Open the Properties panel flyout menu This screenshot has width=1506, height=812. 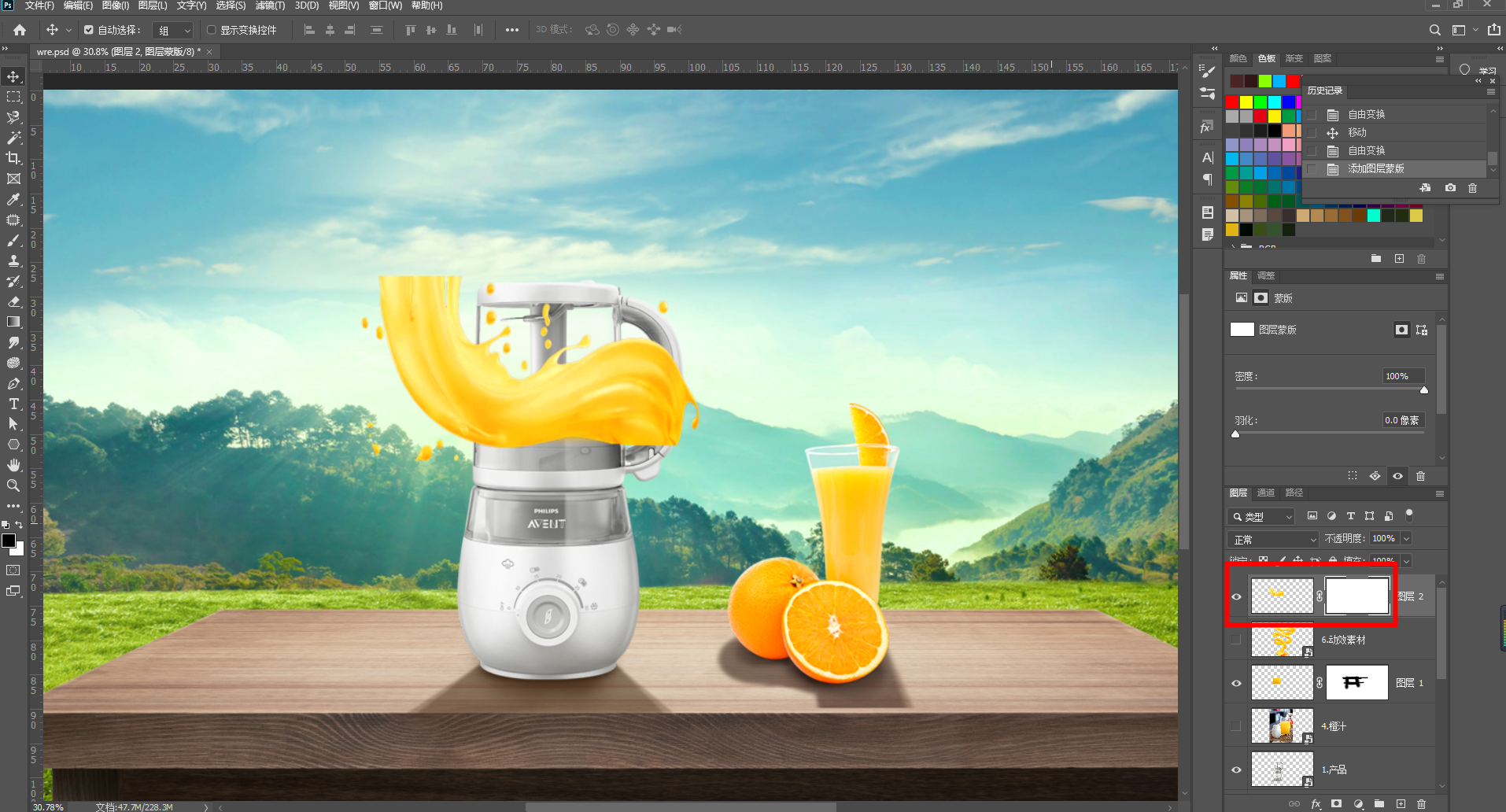pos(1440,277)
